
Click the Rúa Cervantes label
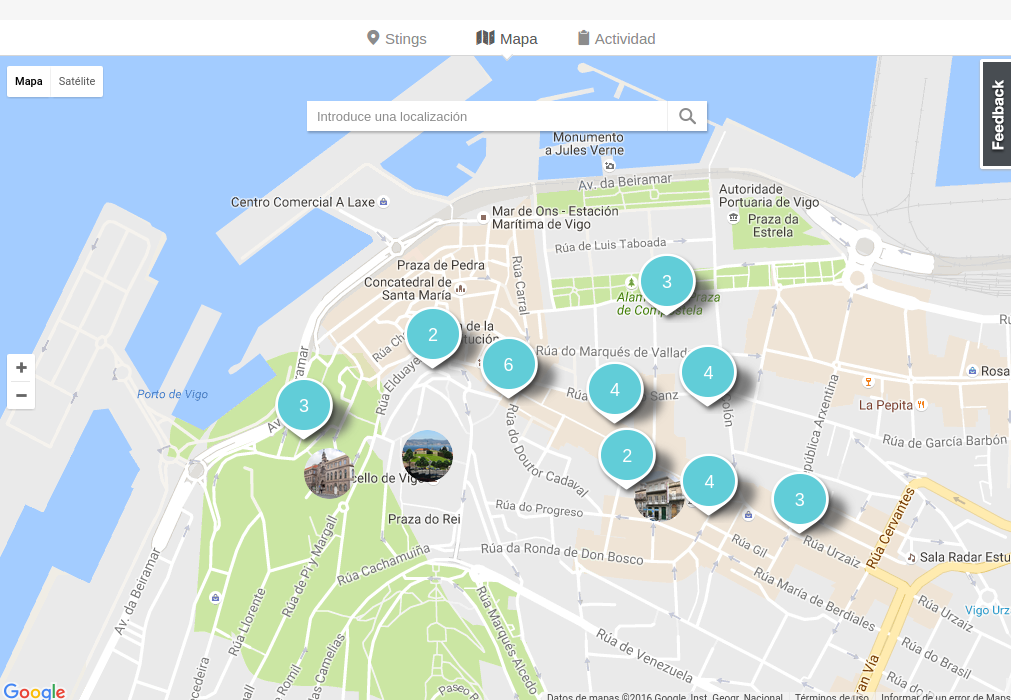point(890,528)
